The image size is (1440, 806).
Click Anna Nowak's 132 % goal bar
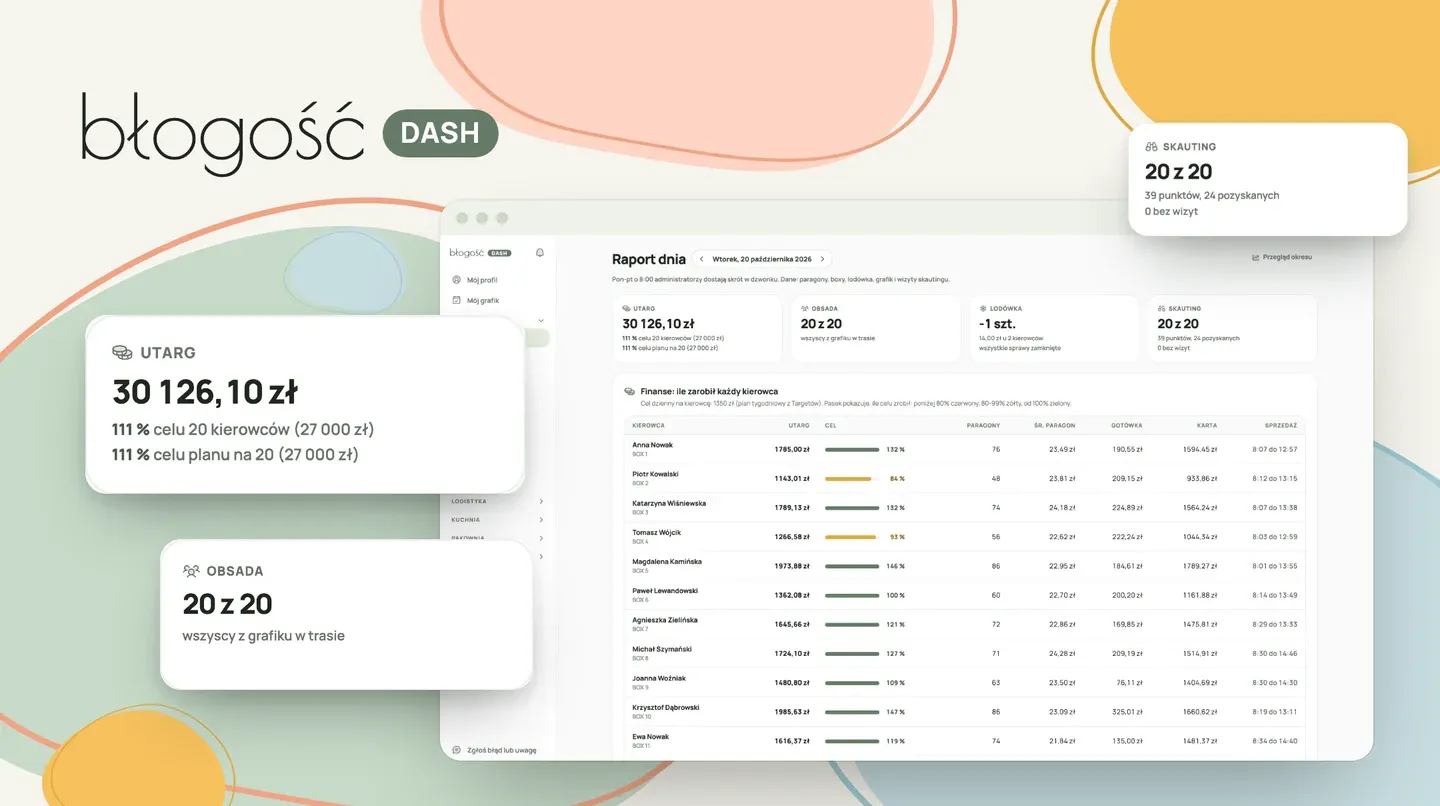[x=852, y=450]
